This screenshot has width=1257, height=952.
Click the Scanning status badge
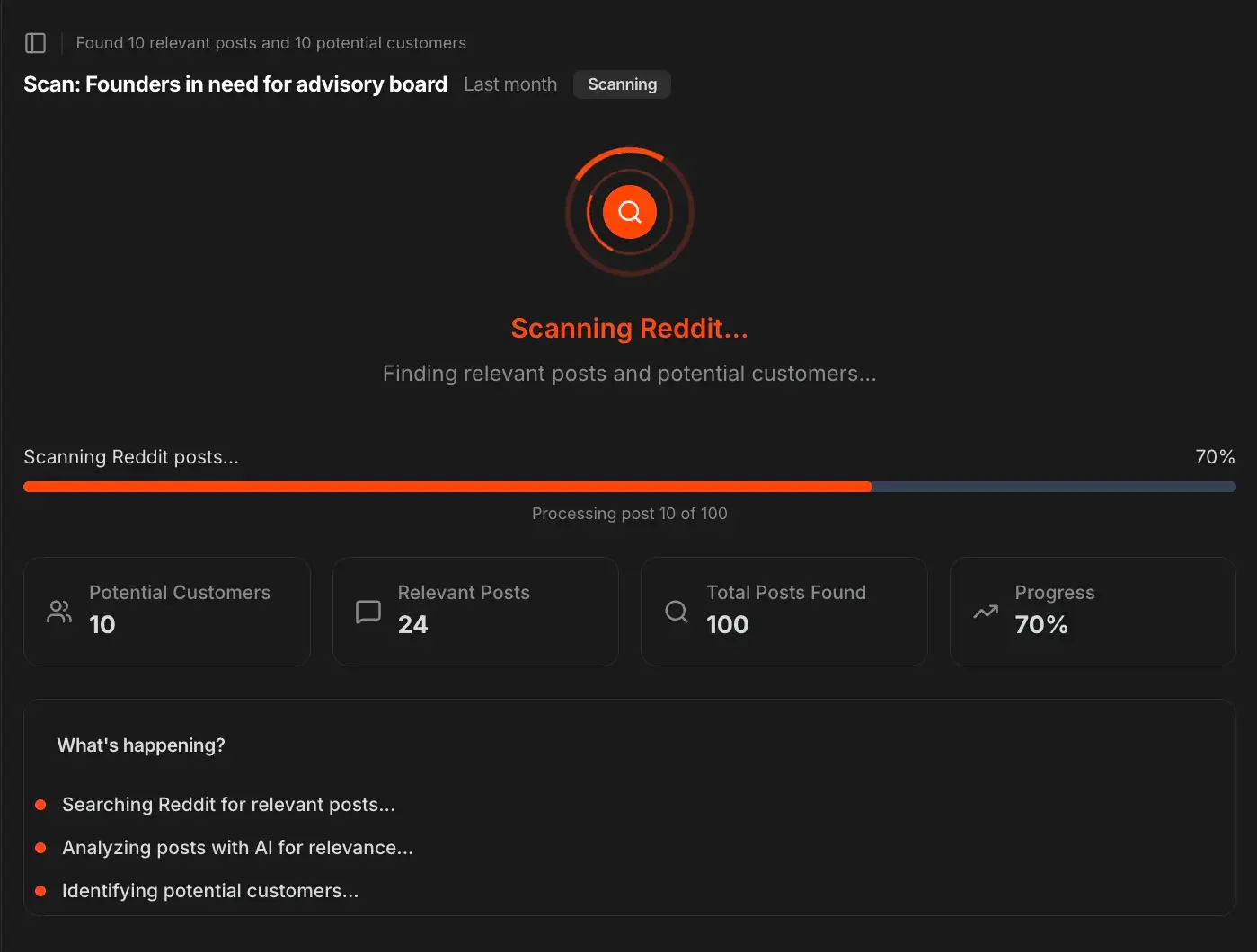(x=622, y=84)
